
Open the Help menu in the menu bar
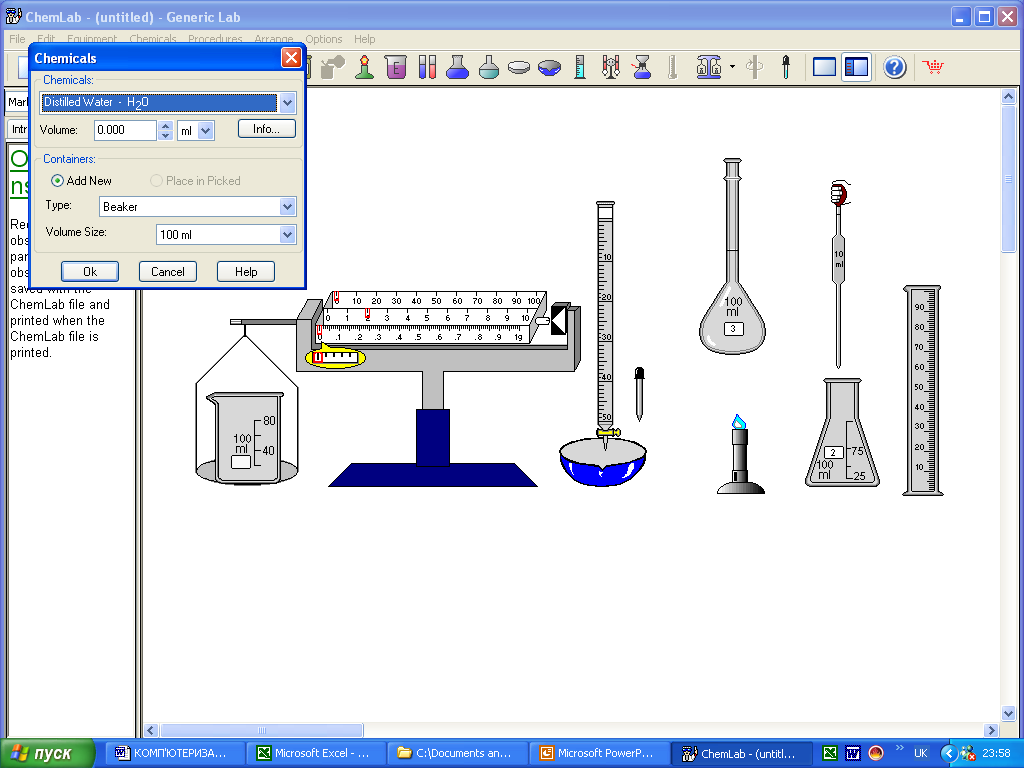[x=364, y=39]
